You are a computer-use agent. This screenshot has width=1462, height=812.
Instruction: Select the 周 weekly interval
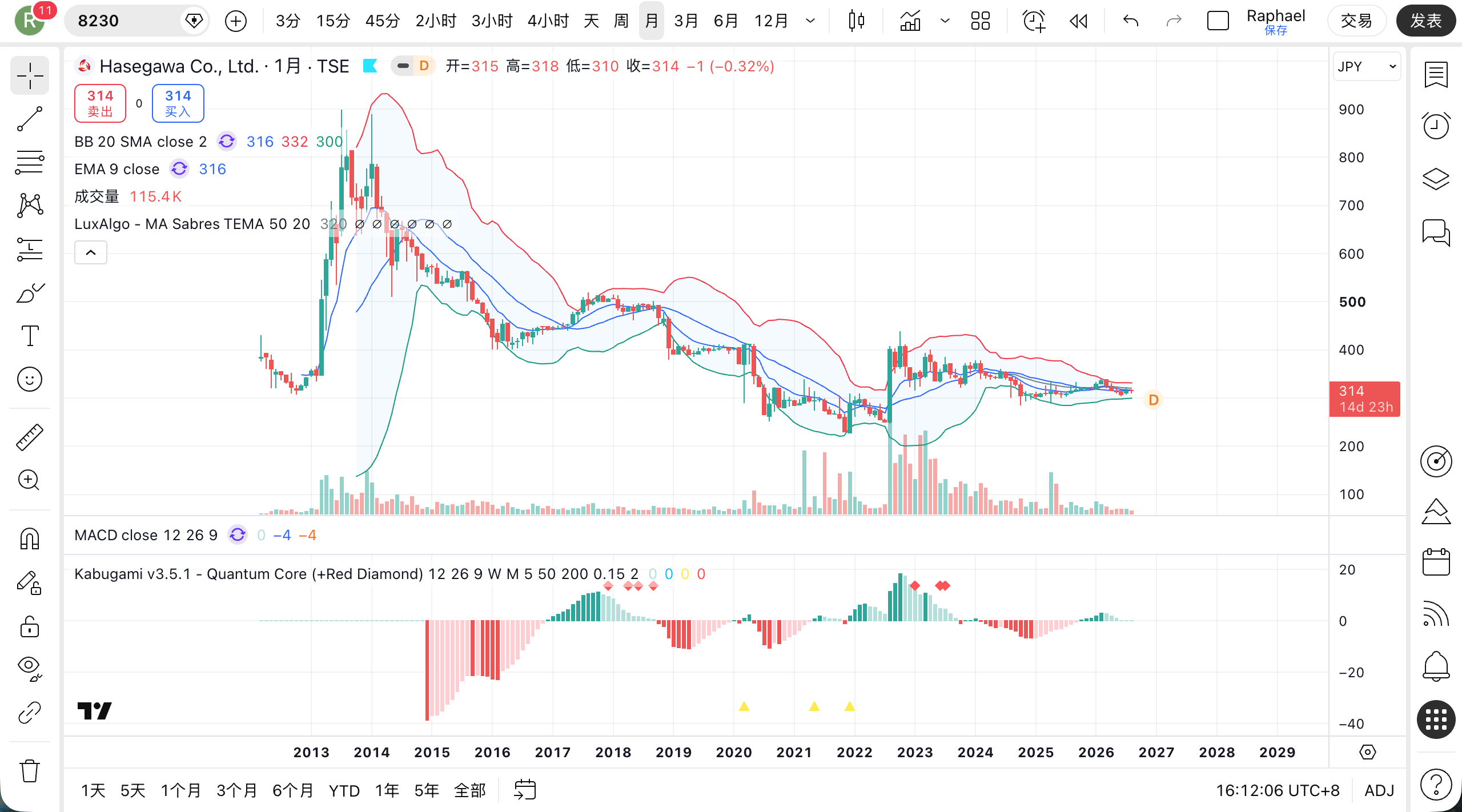coord(621,21)
